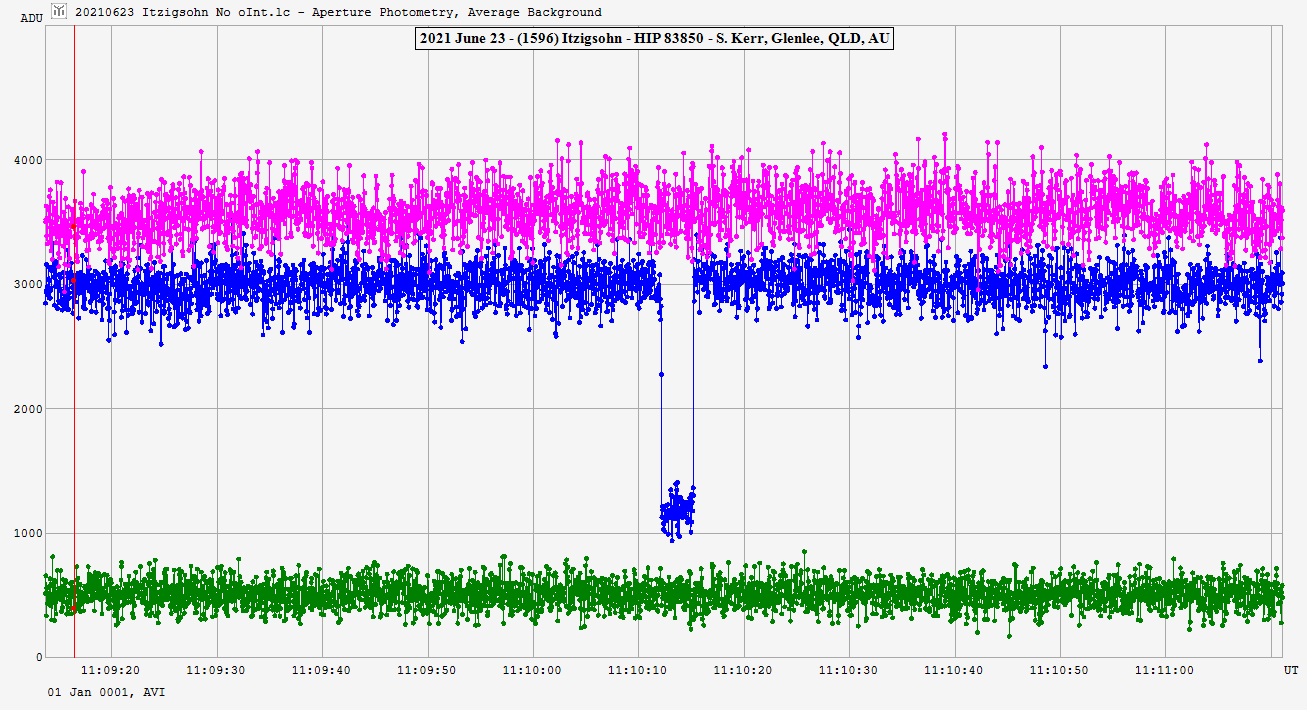This screenshot has height=710, width=1307.
Task: Click the 11:09:40 time label
Action: coord(321,671)
